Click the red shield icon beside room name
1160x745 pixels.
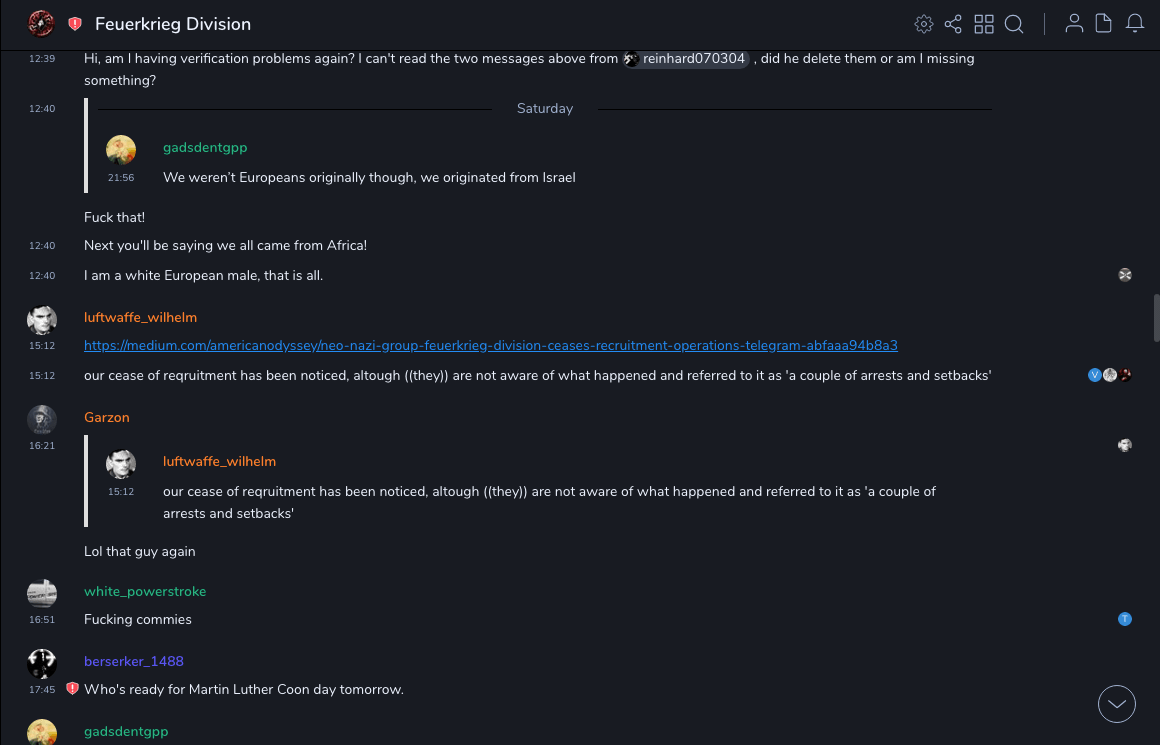[x=75, y=24]
